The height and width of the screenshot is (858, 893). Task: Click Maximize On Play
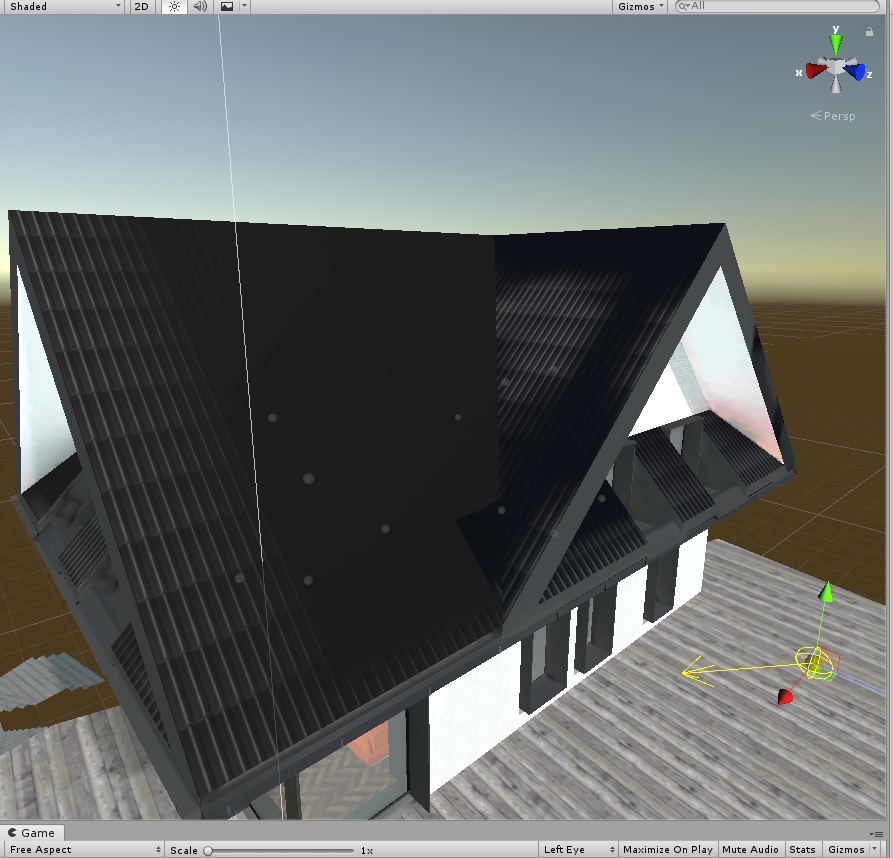click(668, 849)
